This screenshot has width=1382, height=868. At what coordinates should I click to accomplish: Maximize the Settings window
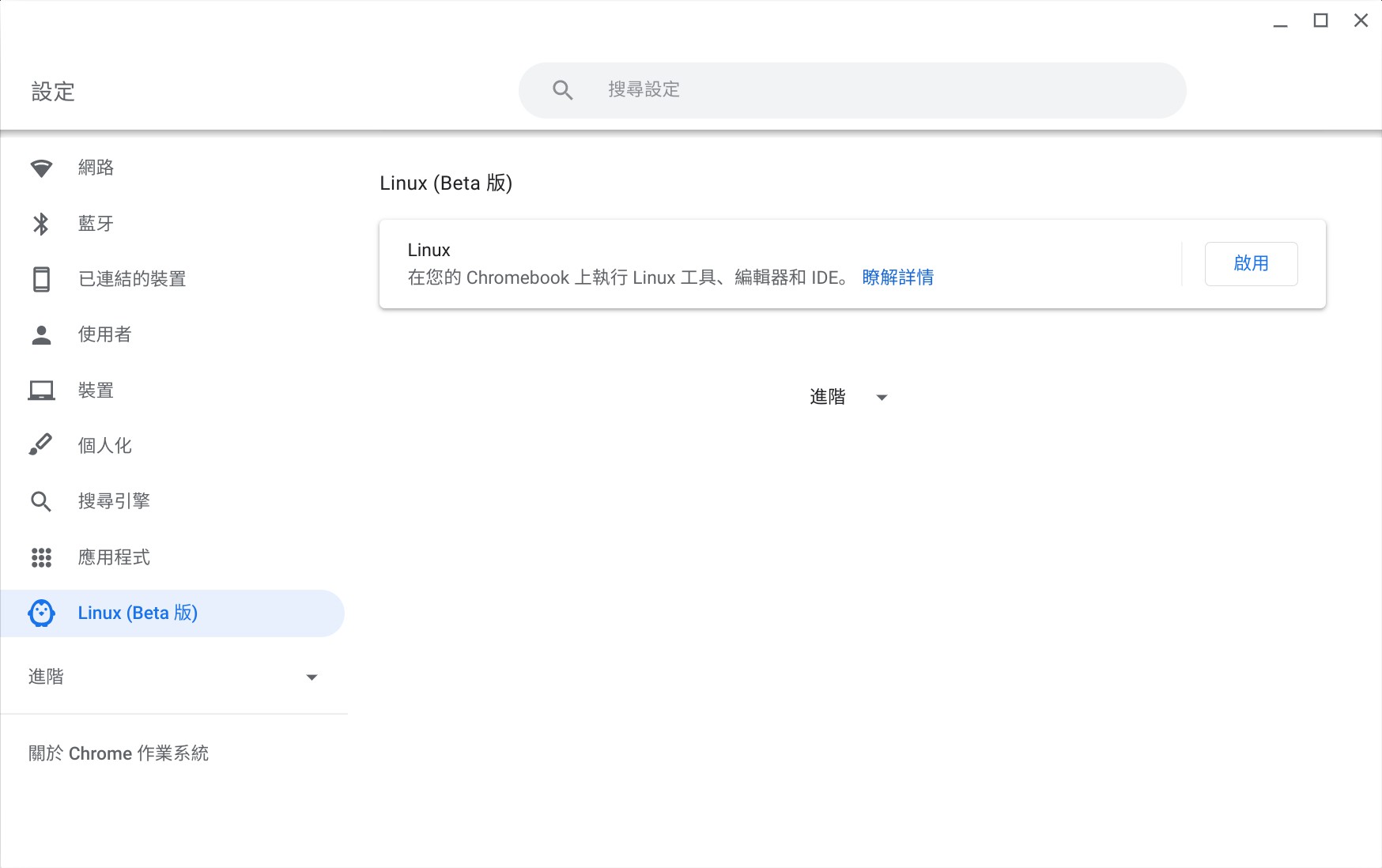click(x=1320, y=21)
